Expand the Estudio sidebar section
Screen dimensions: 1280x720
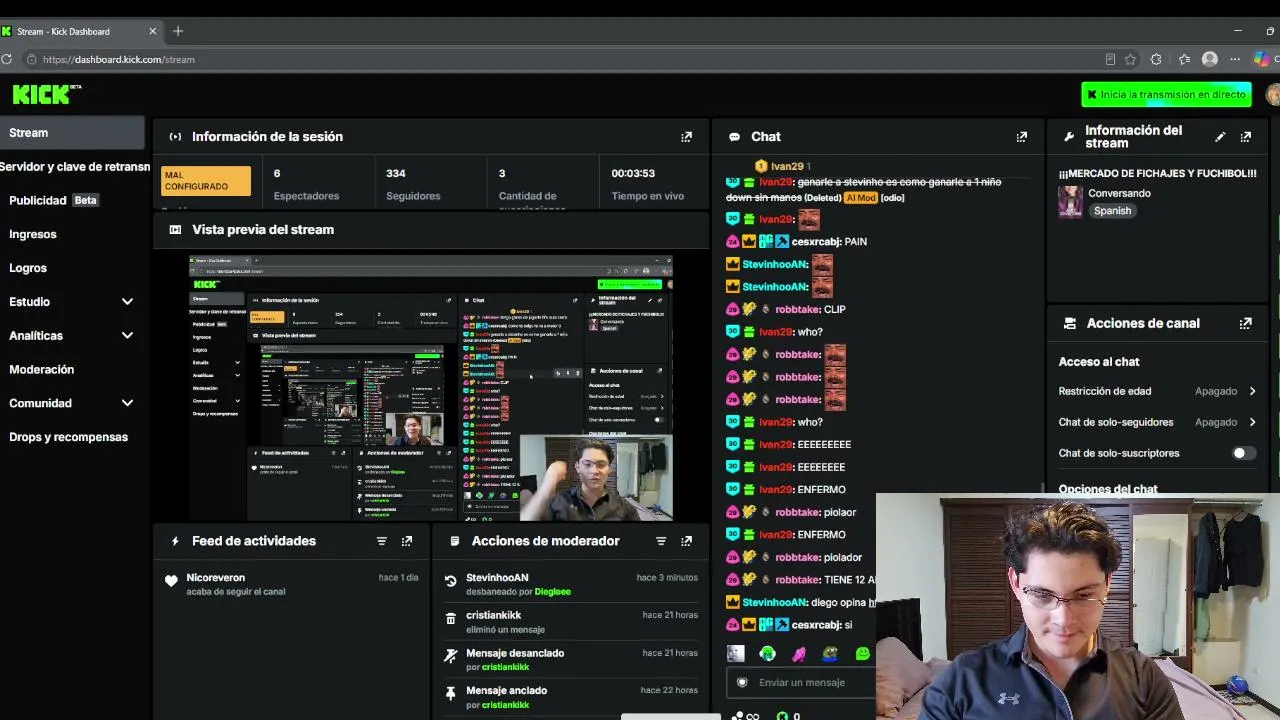tap(127, 302)
